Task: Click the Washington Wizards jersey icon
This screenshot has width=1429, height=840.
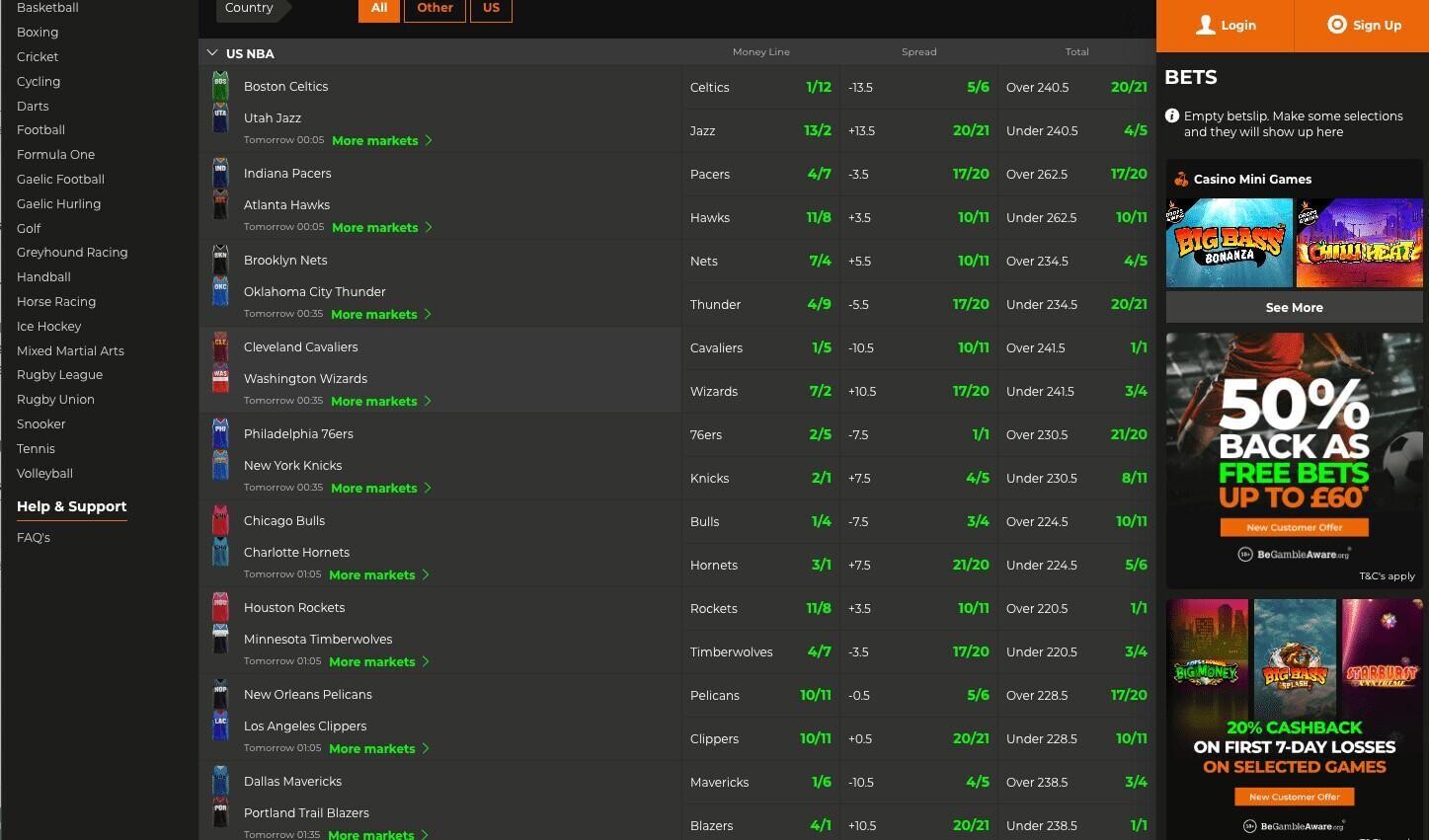Action: pos(220,378)
